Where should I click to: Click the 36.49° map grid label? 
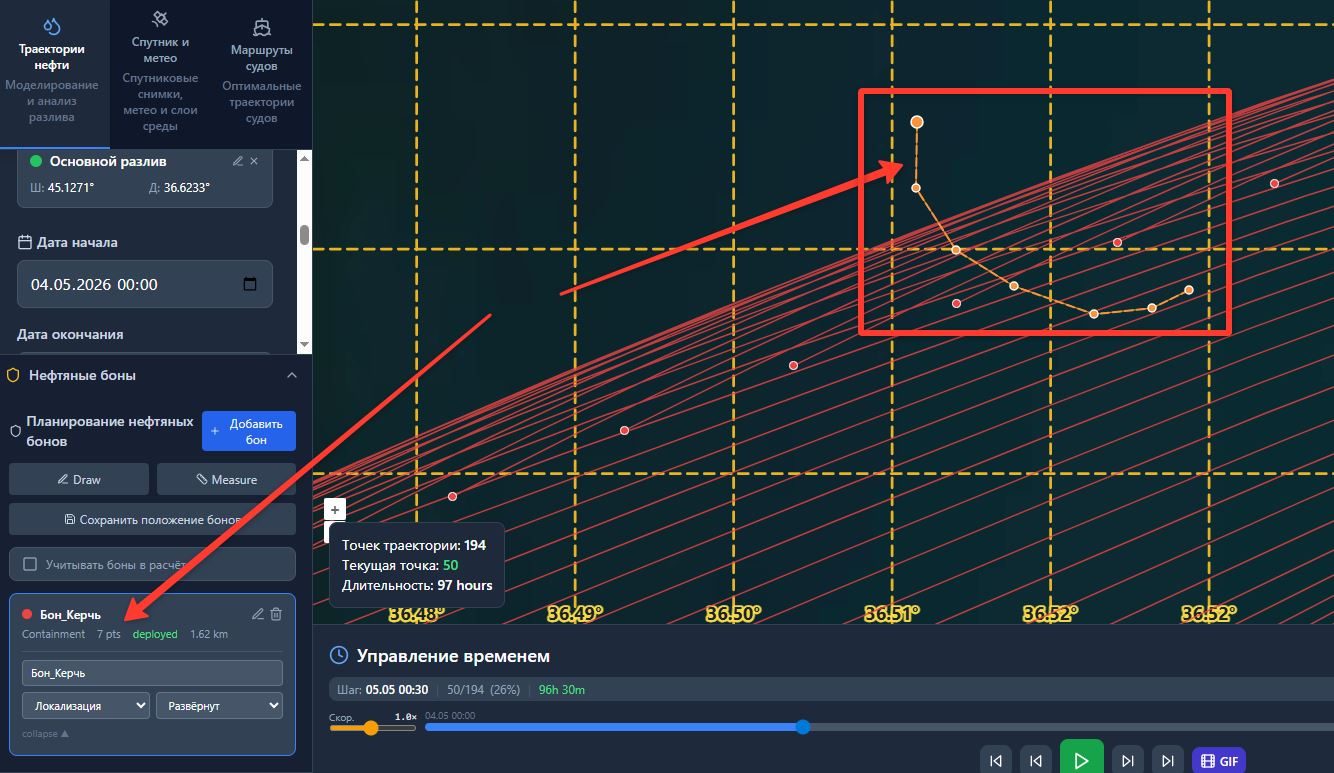click(575, 613)
